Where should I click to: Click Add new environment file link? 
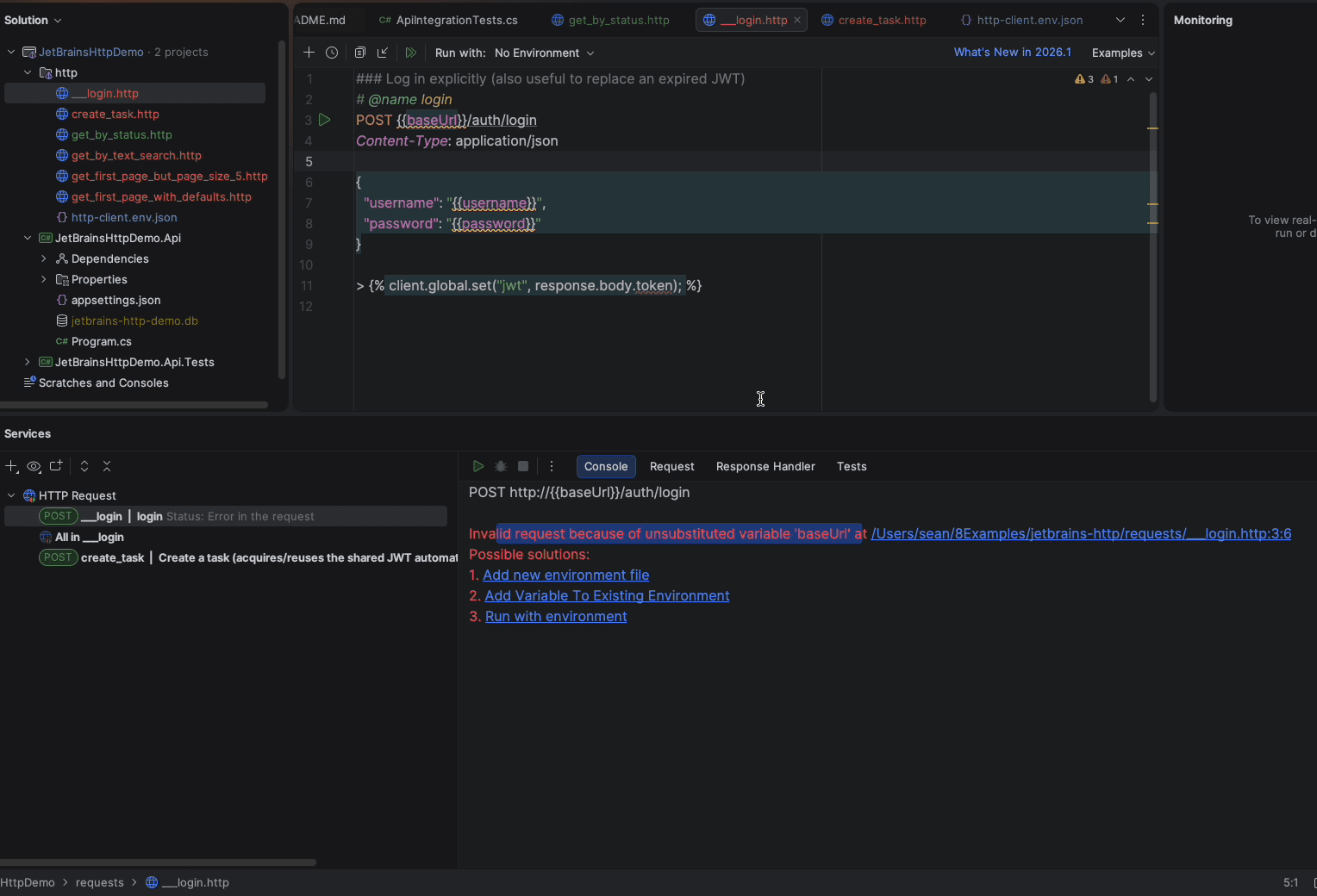point(565,575)
